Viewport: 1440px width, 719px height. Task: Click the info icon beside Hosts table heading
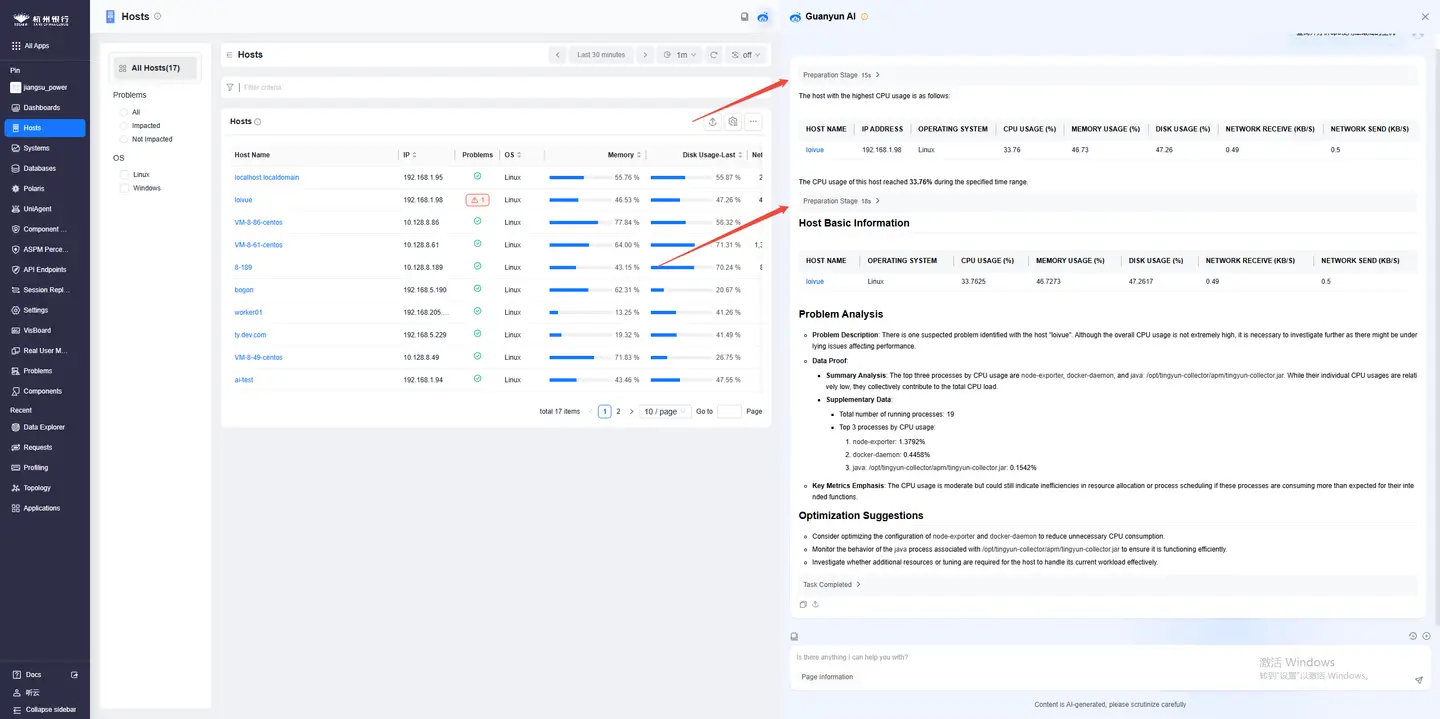(258, 122)
